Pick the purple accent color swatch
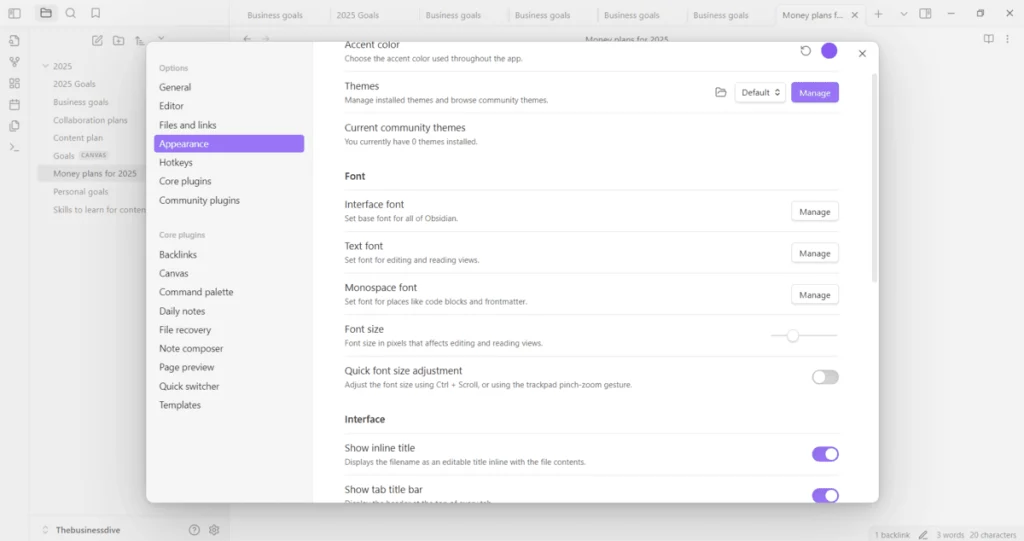This screenshot has width=1024, height=541. point(829,51)
